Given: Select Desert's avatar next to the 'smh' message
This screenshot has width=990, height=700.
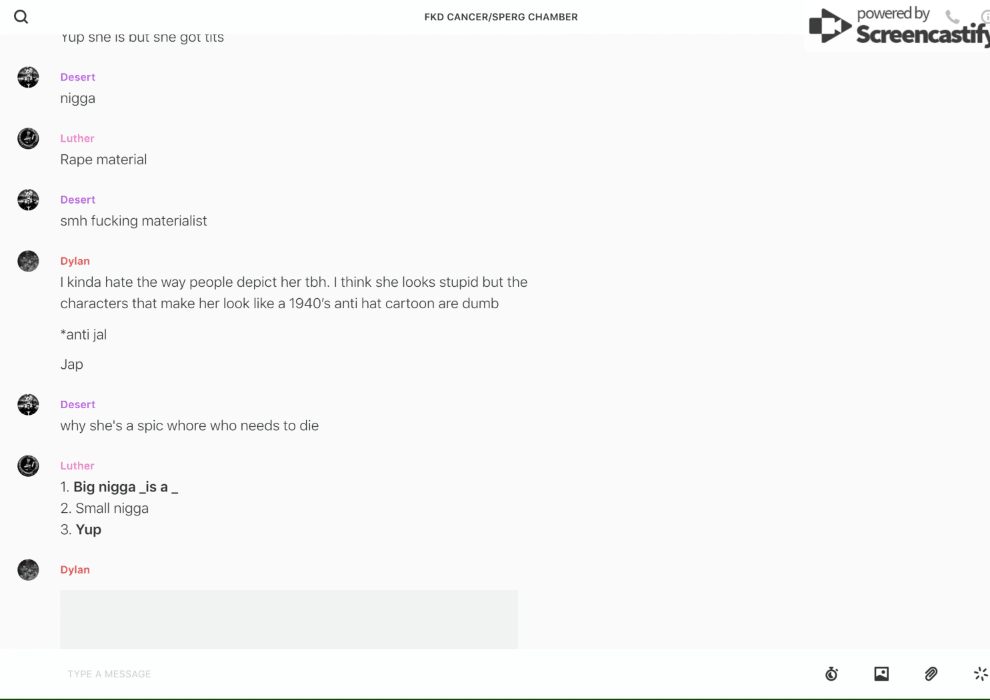Looking at the screenshot, I should pos(28,200).
